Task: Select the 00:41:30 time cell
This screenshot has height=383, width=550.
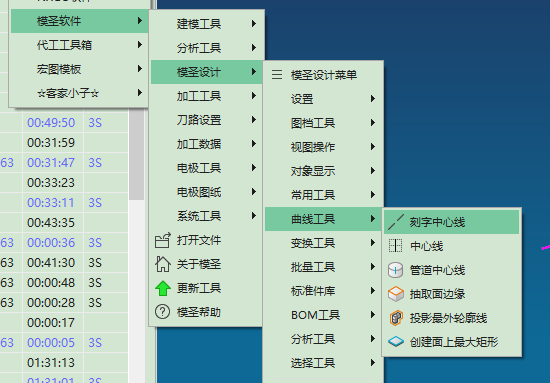Action: coord(53,262)
